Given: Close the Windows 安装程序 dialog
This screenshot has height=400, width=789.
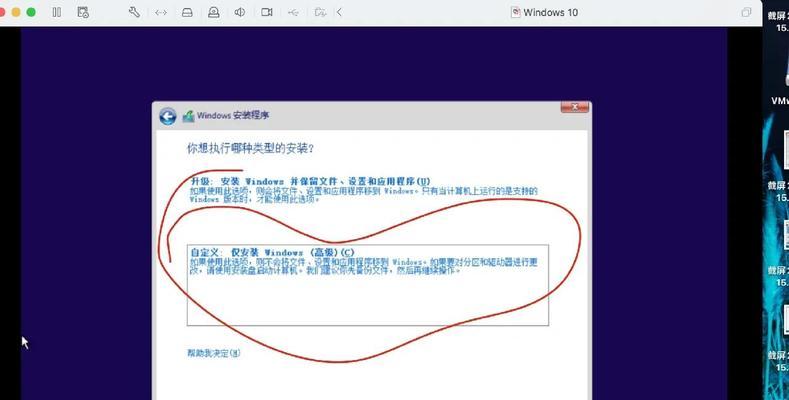Looking at the screenshot, I should 574,107.
